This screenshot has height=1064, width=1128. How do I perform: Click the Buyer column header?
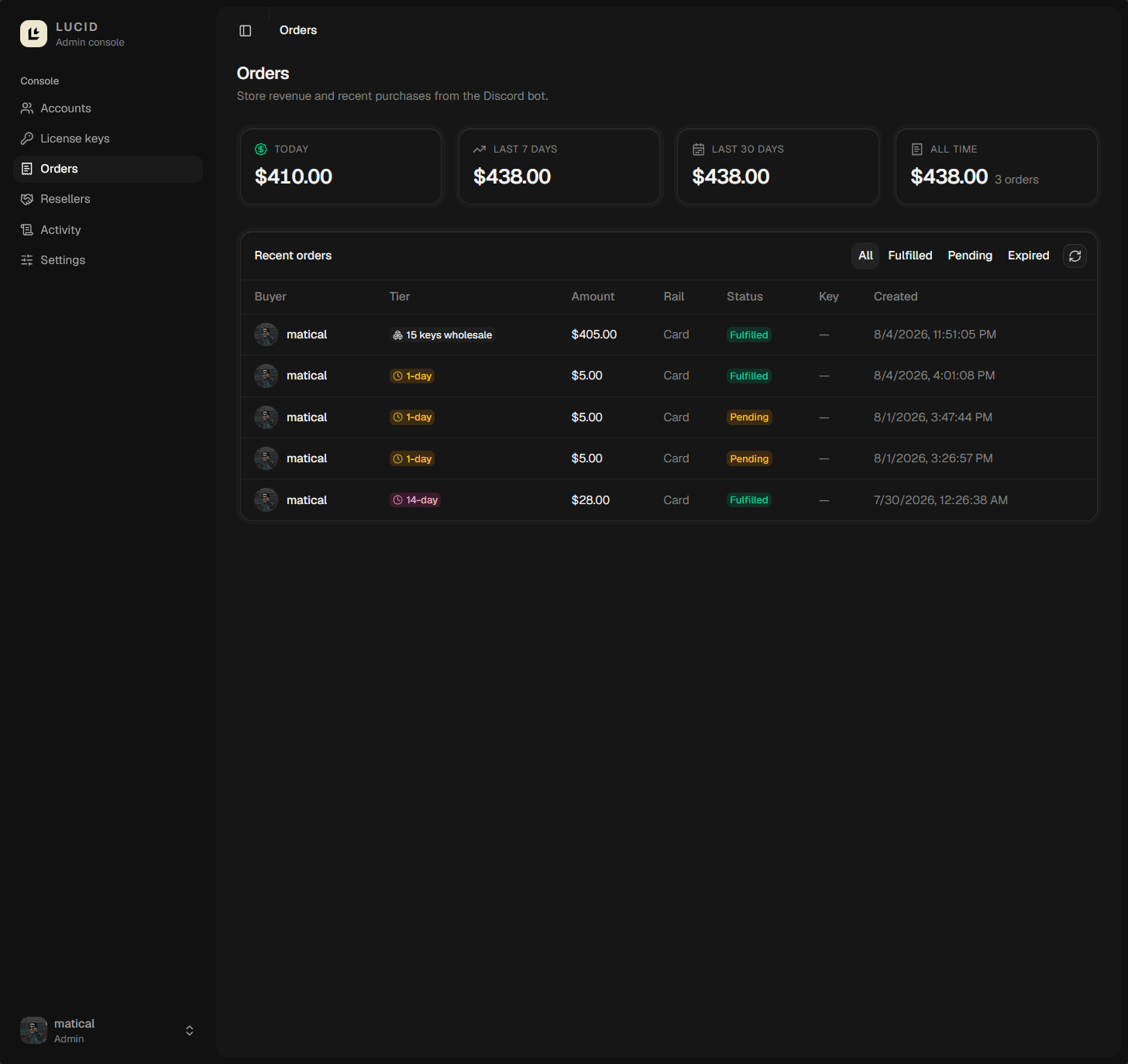270,297
